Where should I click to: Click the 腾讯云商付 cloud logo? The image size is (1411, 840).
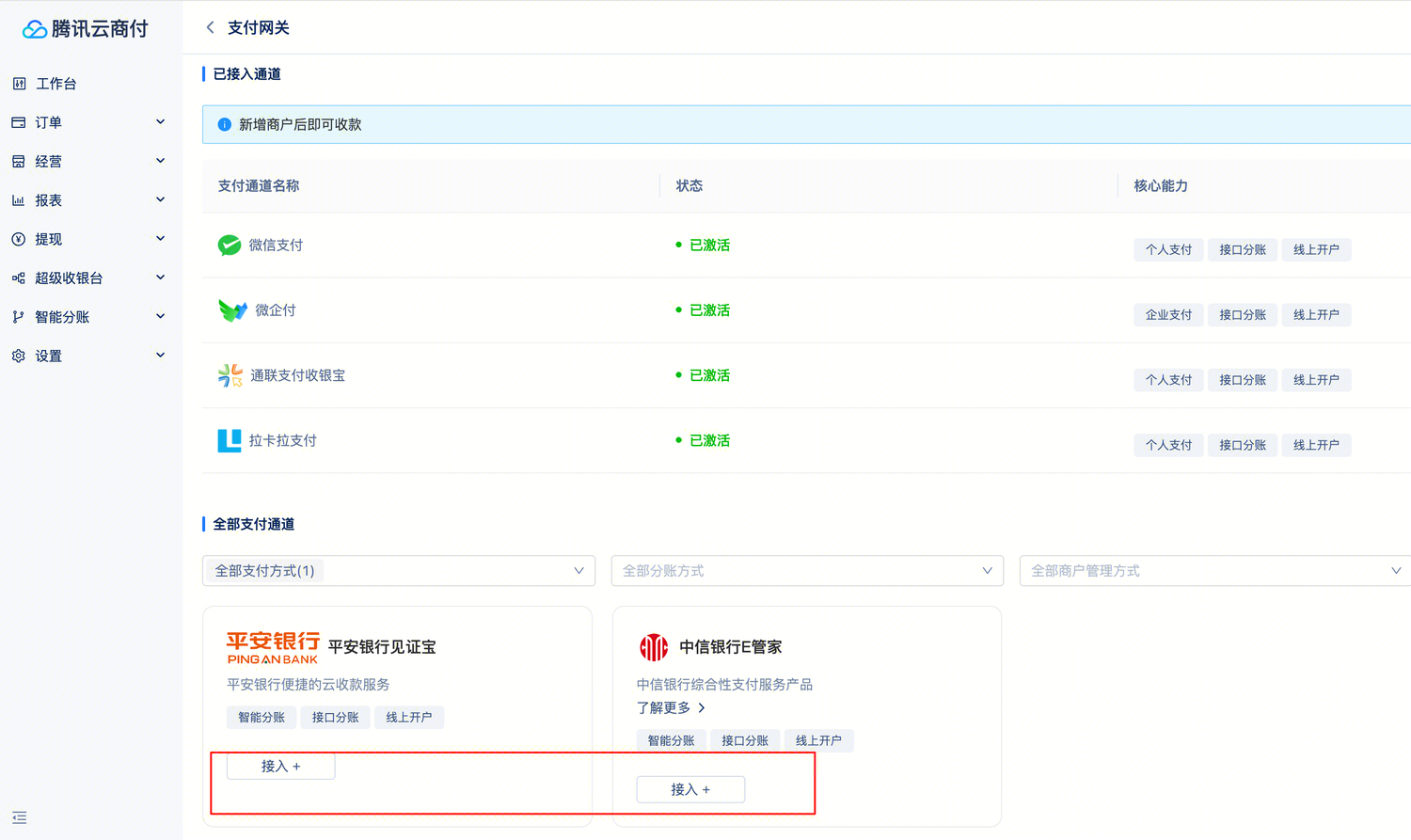pyautogui.click(x=35, y=29)
